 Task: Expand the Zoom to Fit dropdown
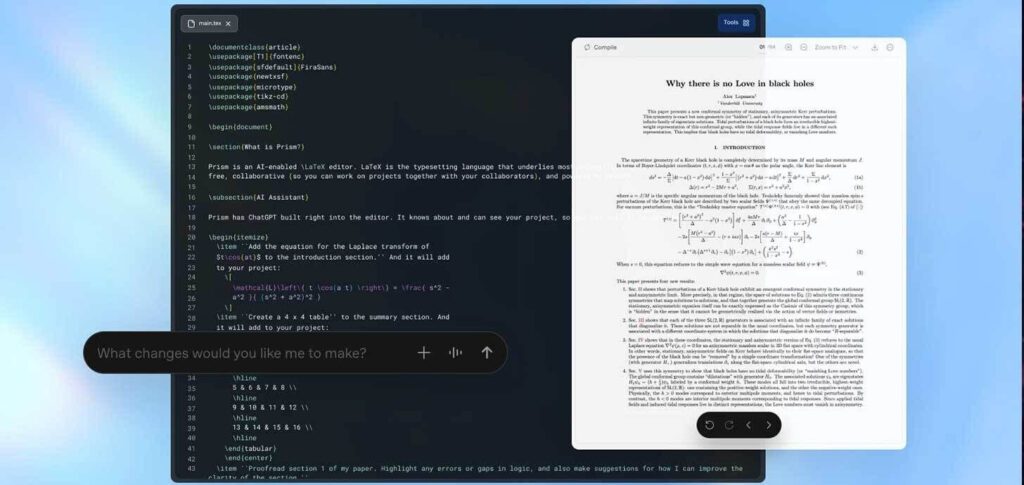click(x=836, y=48)
